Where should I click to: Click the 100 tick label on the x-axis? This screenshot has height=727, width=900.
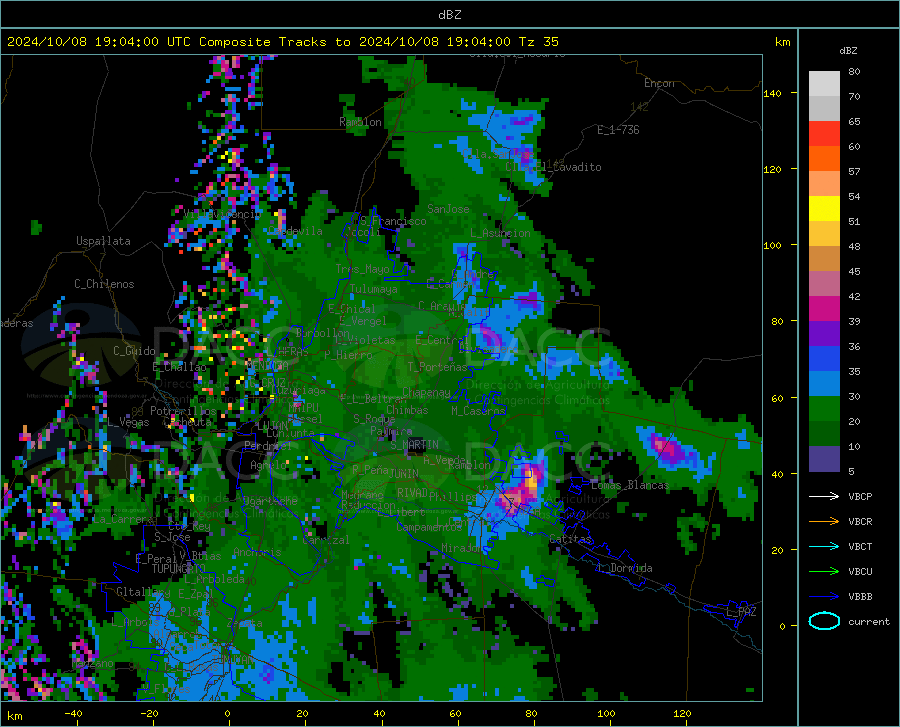pyautogui.click(x=606, y=713)
